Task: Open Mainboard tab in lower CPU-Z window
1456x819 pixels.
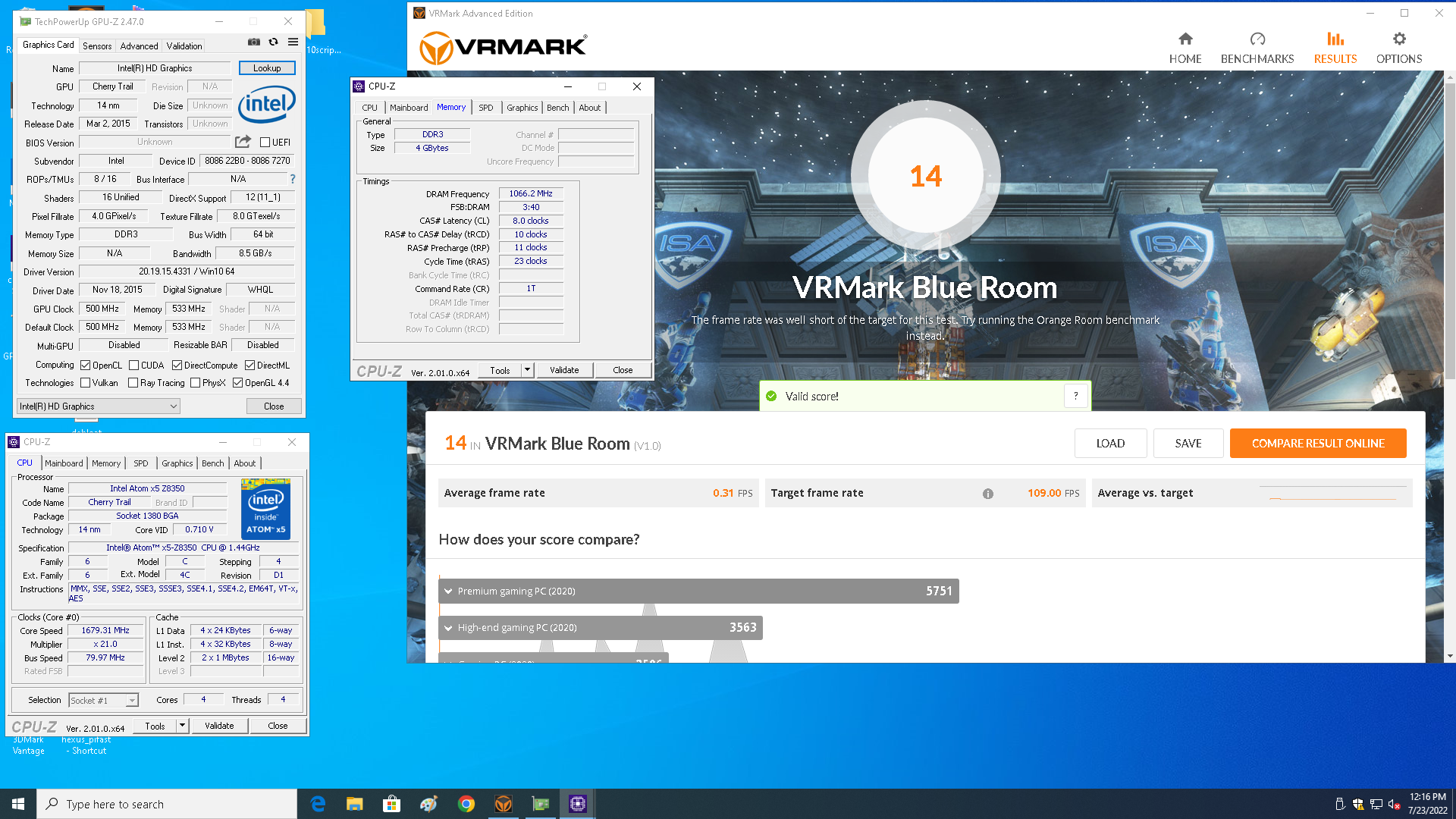Action: [64, 463]
